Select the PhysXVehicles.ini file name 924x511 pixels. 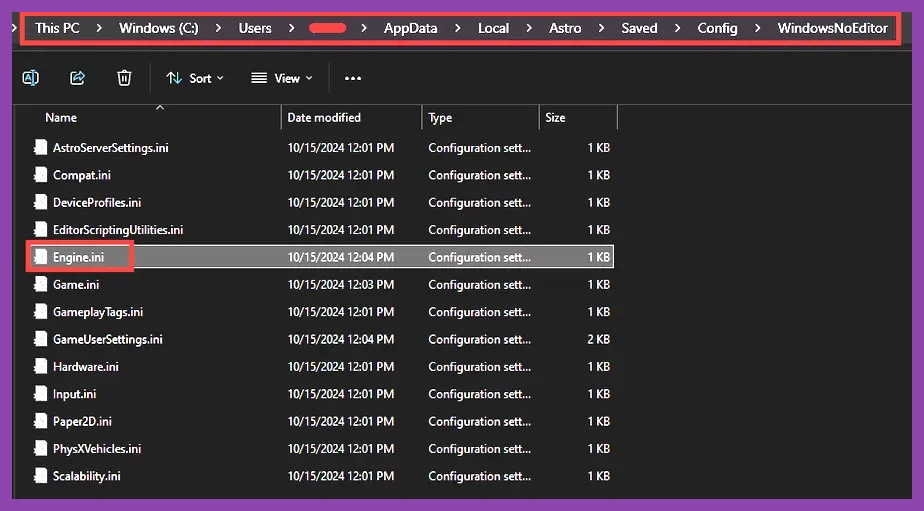tap(97, 449)
